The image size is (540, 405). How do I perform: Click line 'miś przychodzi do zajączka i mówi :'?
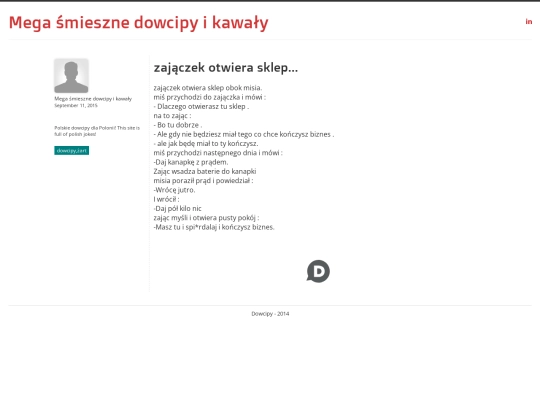[210, 97]
